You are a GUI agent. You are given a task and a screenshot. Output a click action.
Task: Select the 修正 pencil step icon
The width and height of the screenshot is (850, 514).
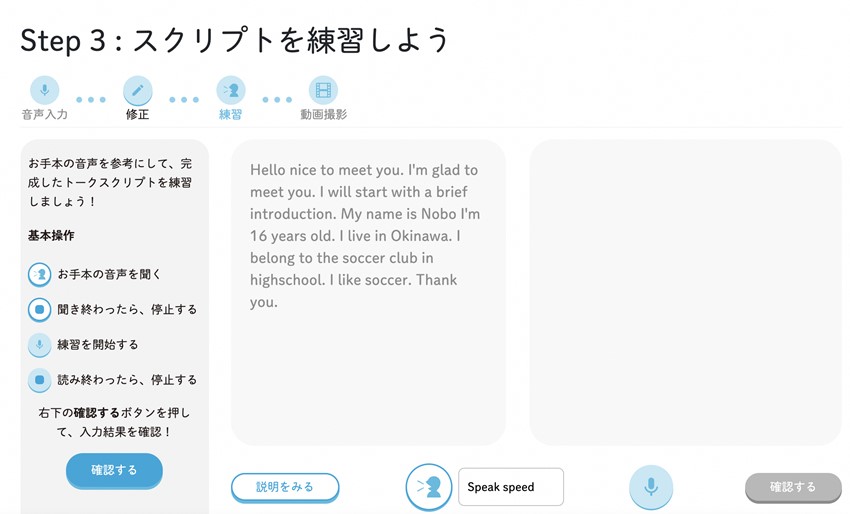(x=138, y=90)
